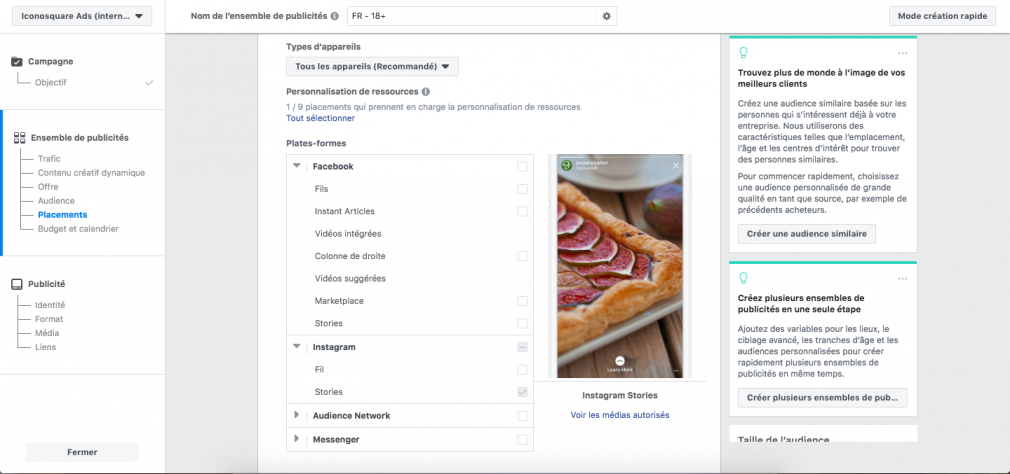Click lightbulb icon on multiple ad sets tip

point(743,278)
